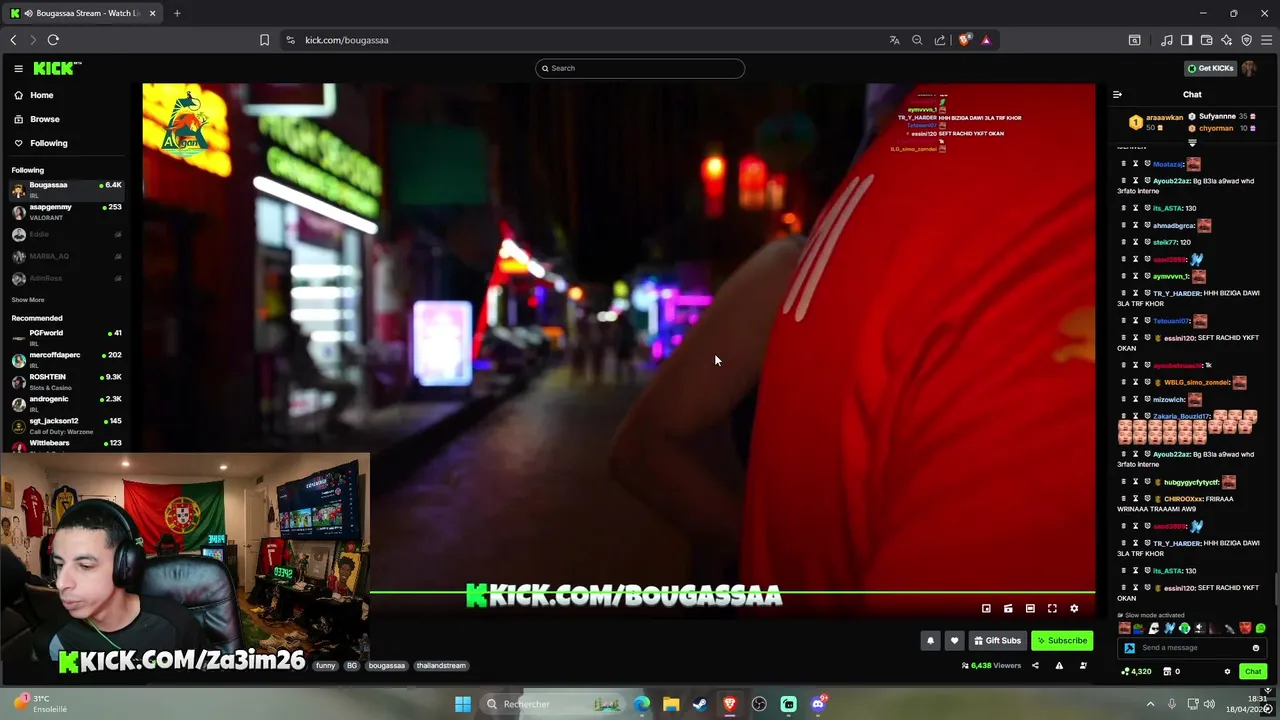Reload the page in browser toolbar
This screenshot has height=720, width=1280.
tap(53, 40)
